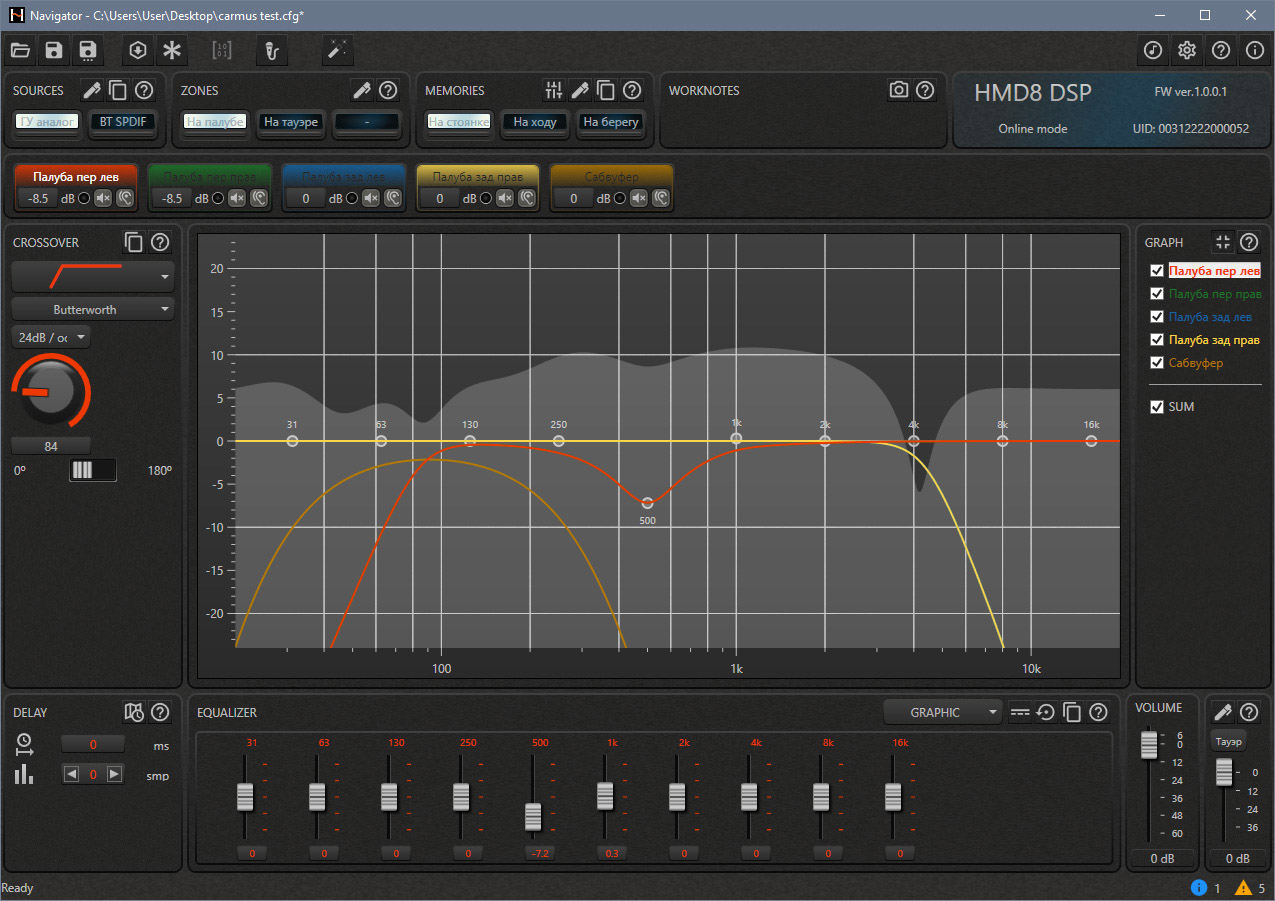Open the Delay map-clock icon
The width and height of the screenshot is (1275, 901).
pyautogui.click(x=135, y=712)
